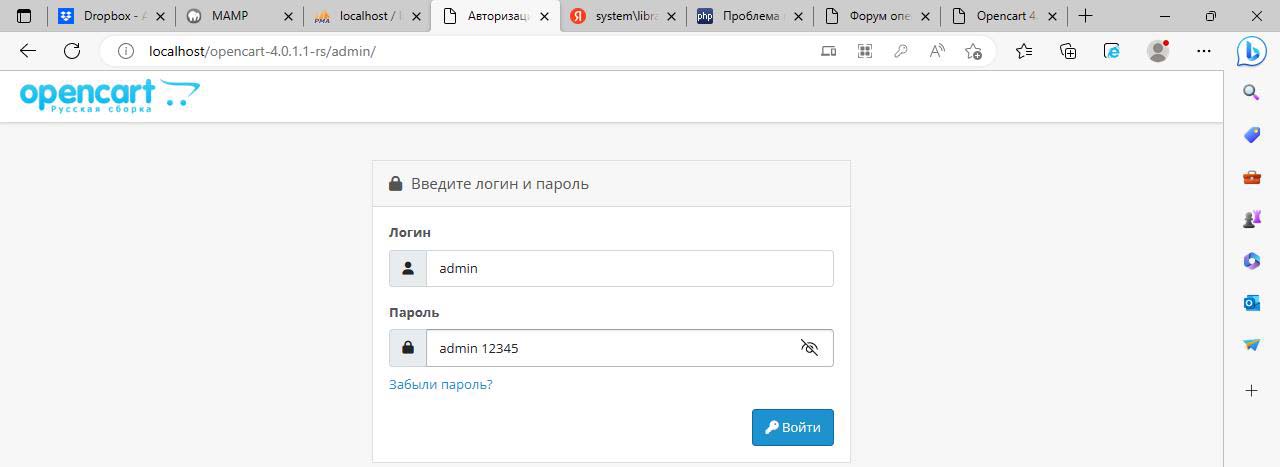Open Outlook in Edge sidebar
The image size is (1280, 467).
1251,302
